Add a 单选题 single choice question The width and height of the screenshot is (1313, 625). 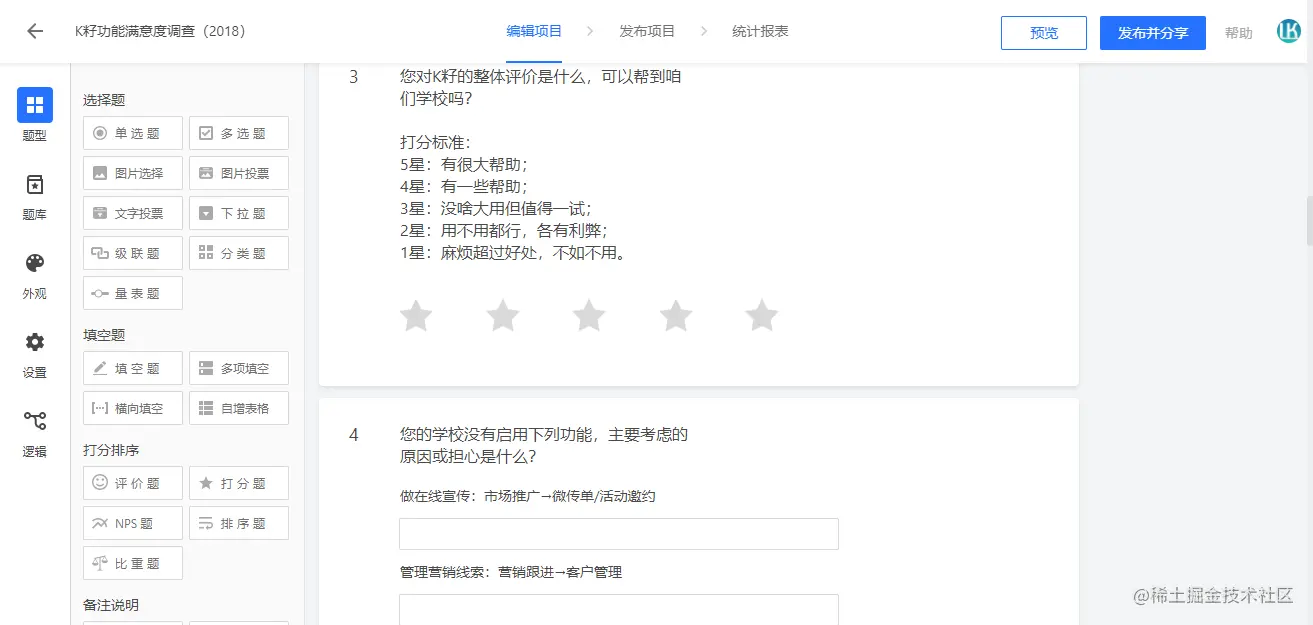tap(133, 133)
